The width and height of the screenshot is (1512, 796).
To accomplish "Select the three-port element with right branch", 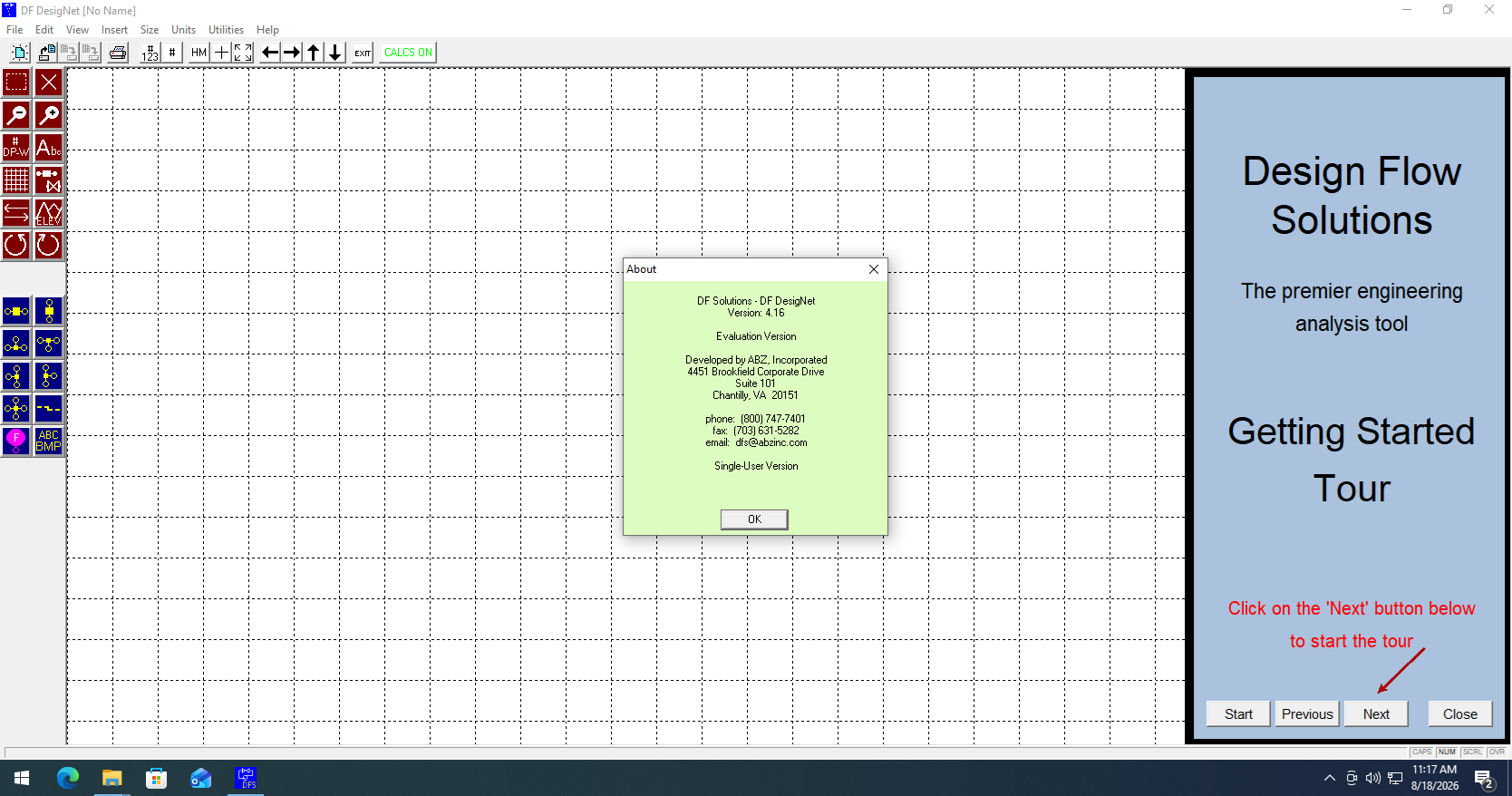I will 49,376.
